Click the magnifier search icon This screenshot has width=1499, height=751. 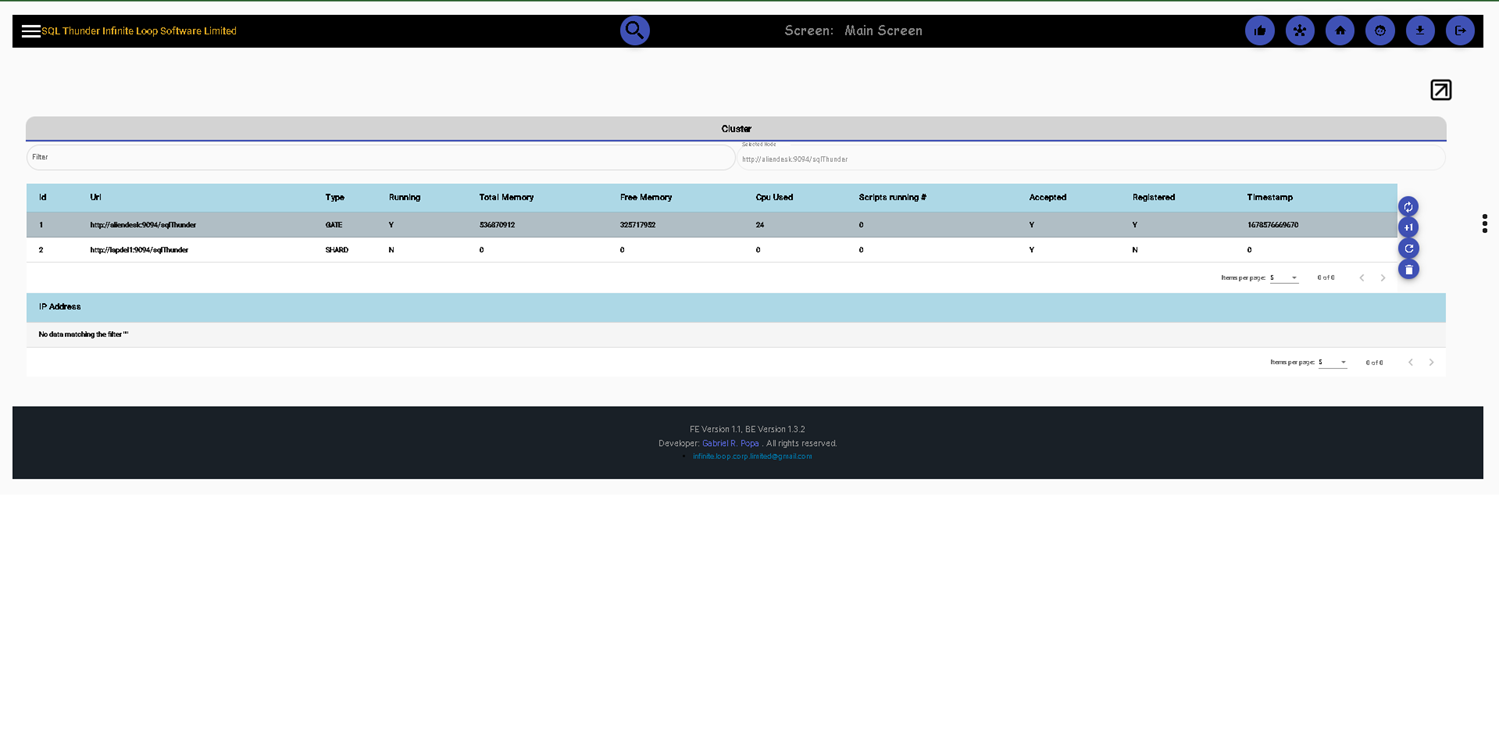point(635,30)
